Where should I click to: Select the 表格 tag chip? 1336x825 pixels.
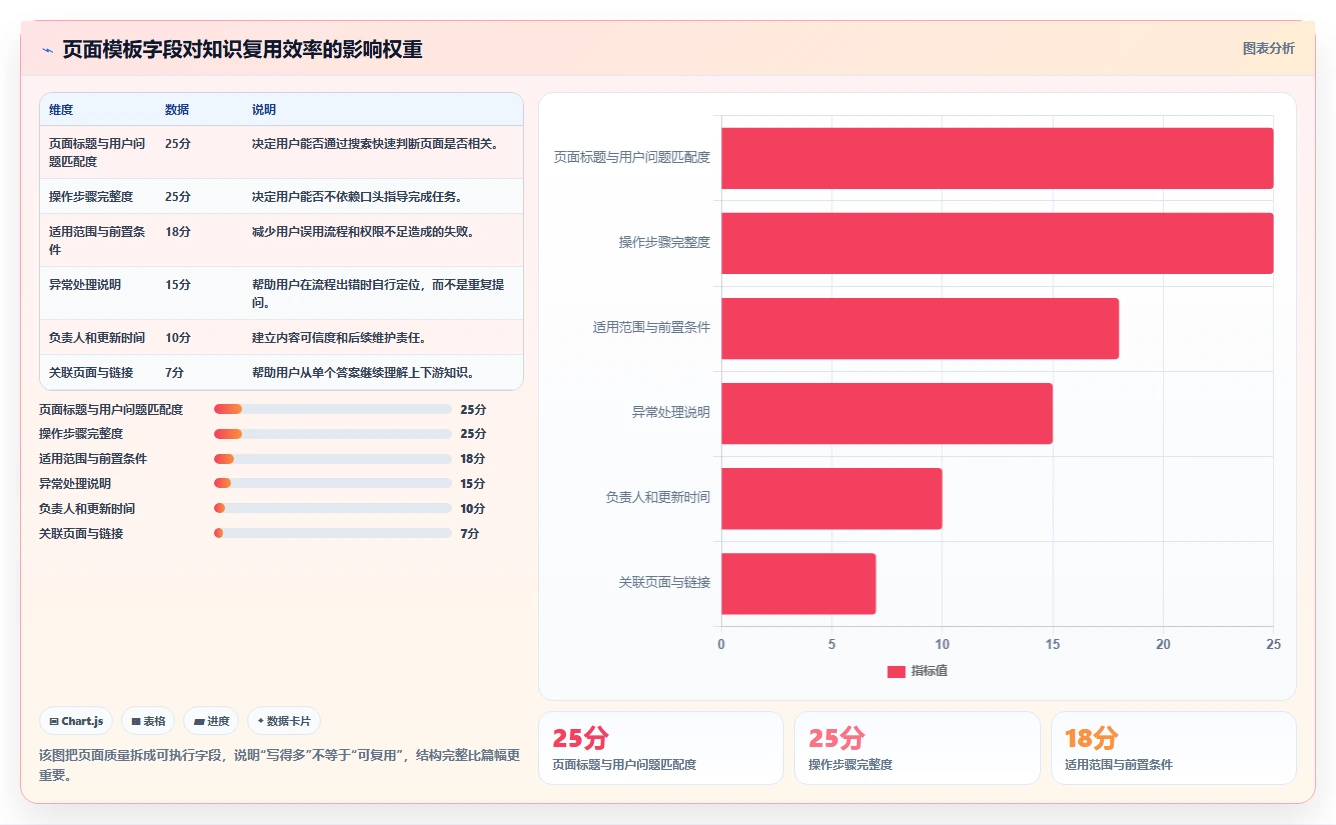coord(148,721)
